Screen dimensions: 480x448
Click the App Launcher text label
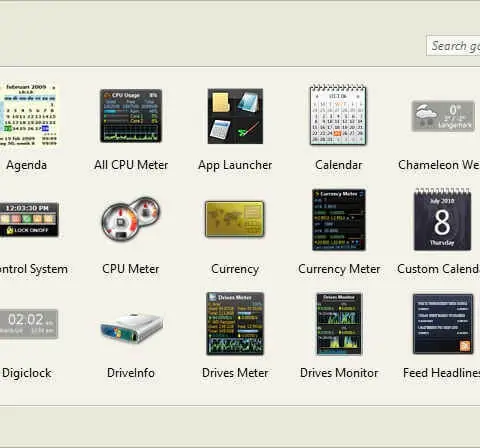pos(235,165)
